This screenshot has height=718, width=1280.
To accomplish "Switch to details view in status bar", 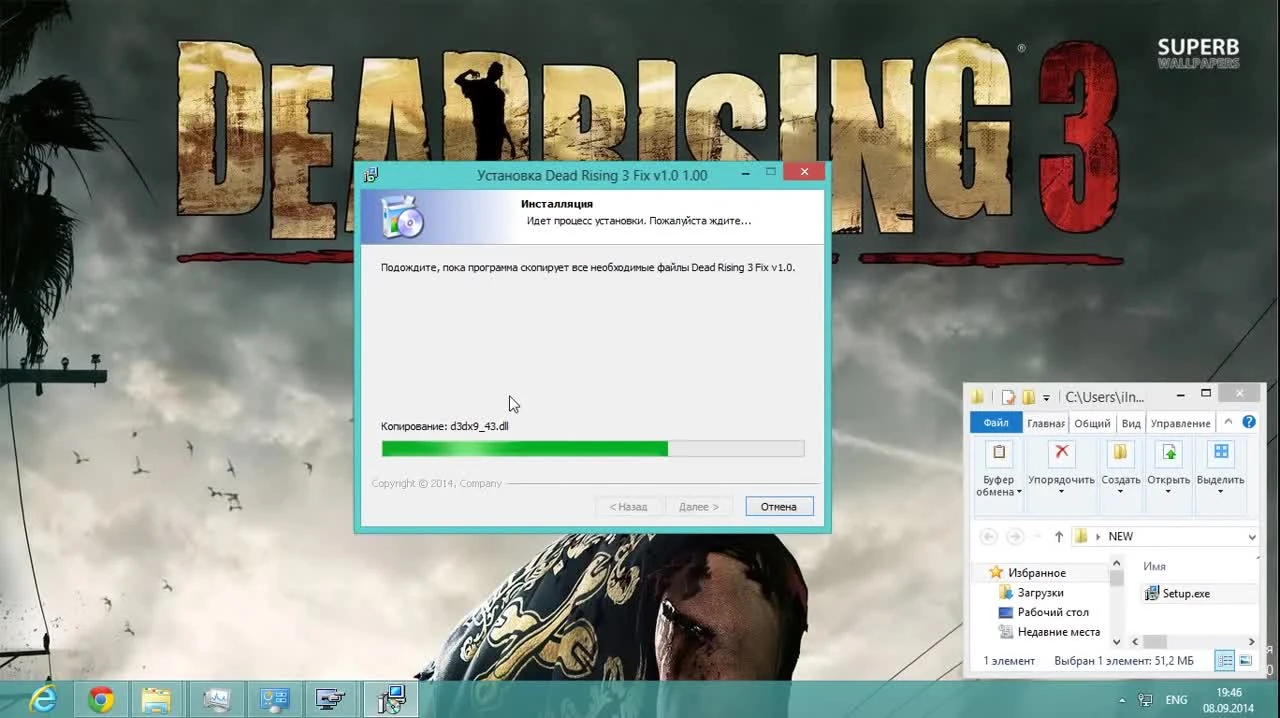I will tap(1223, 658).
